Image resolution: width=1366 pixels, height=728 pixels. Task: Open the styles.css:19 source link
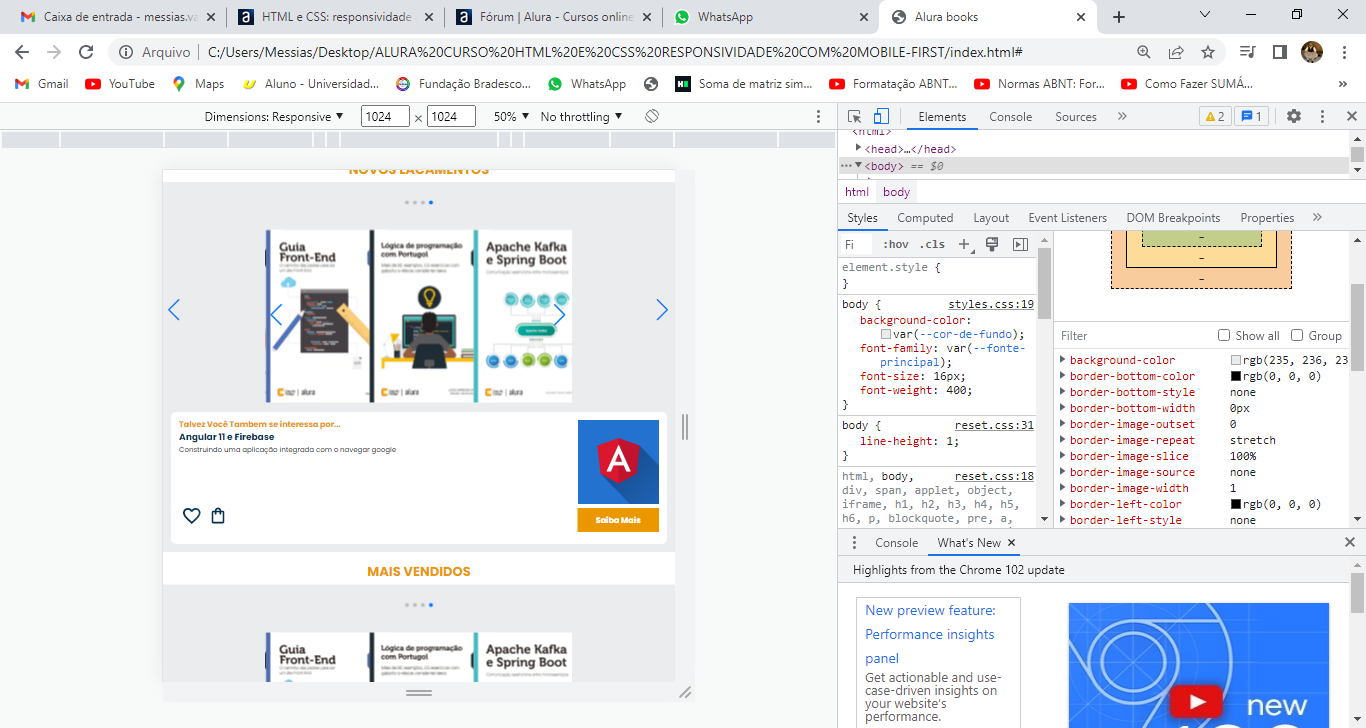pyautogui.click(x=991, y=304)
